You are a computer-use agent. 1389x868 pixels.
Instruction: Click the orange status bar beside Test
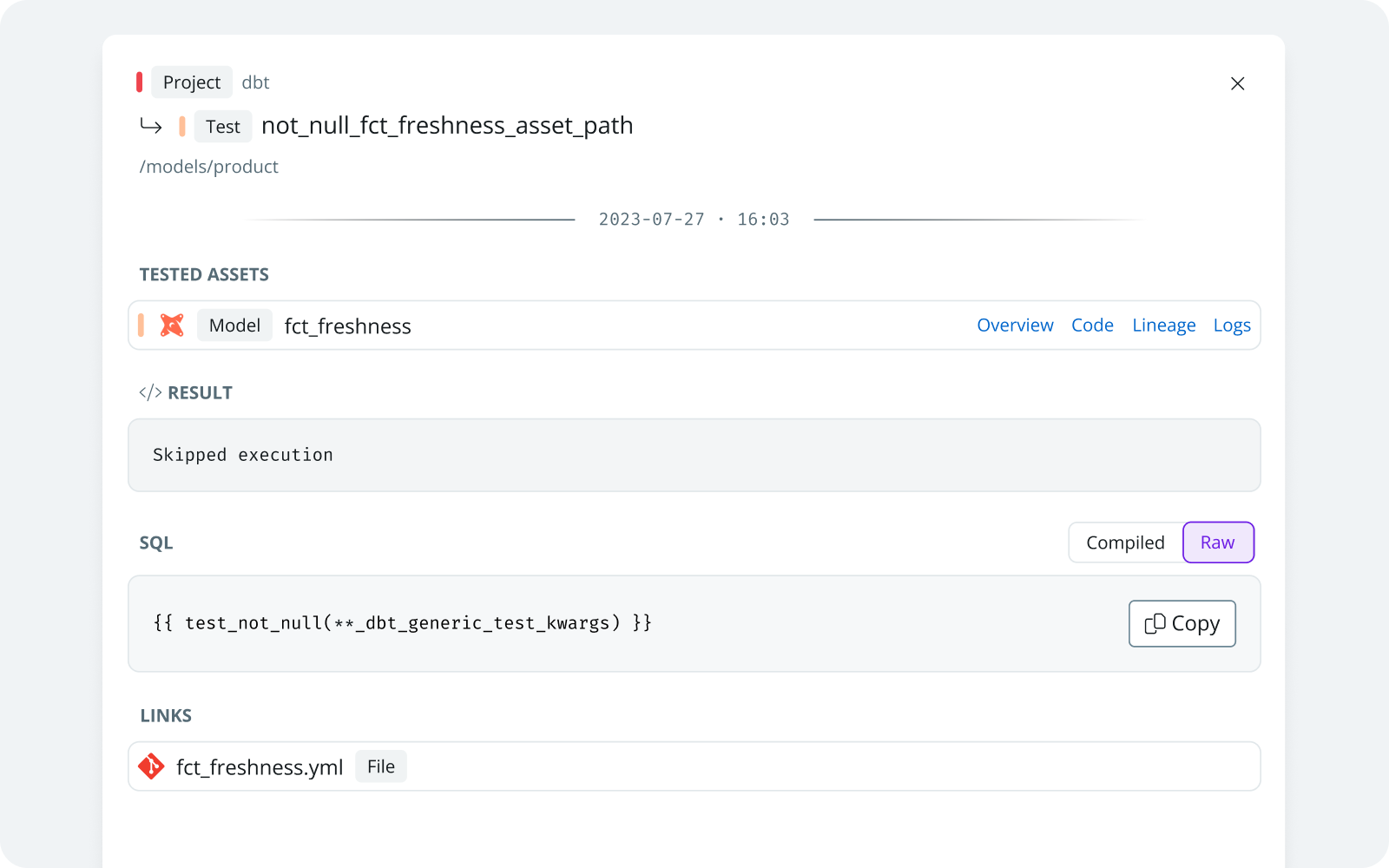pos(181,127)
